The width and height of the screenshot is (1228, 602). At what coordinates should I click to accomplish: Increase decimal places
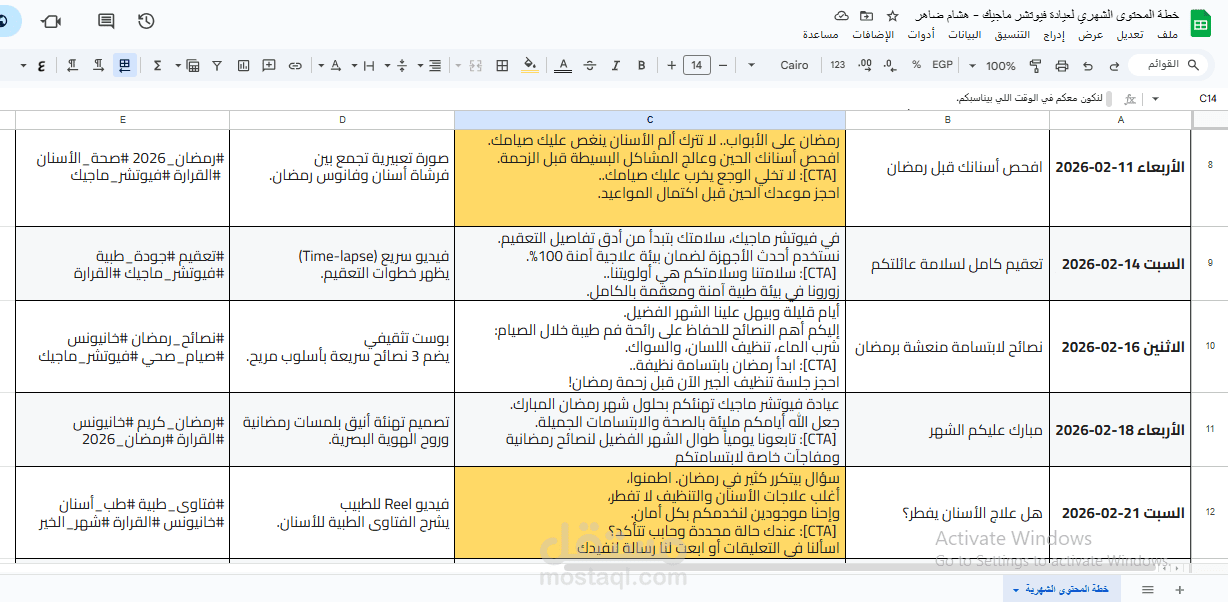click(865, 66)
